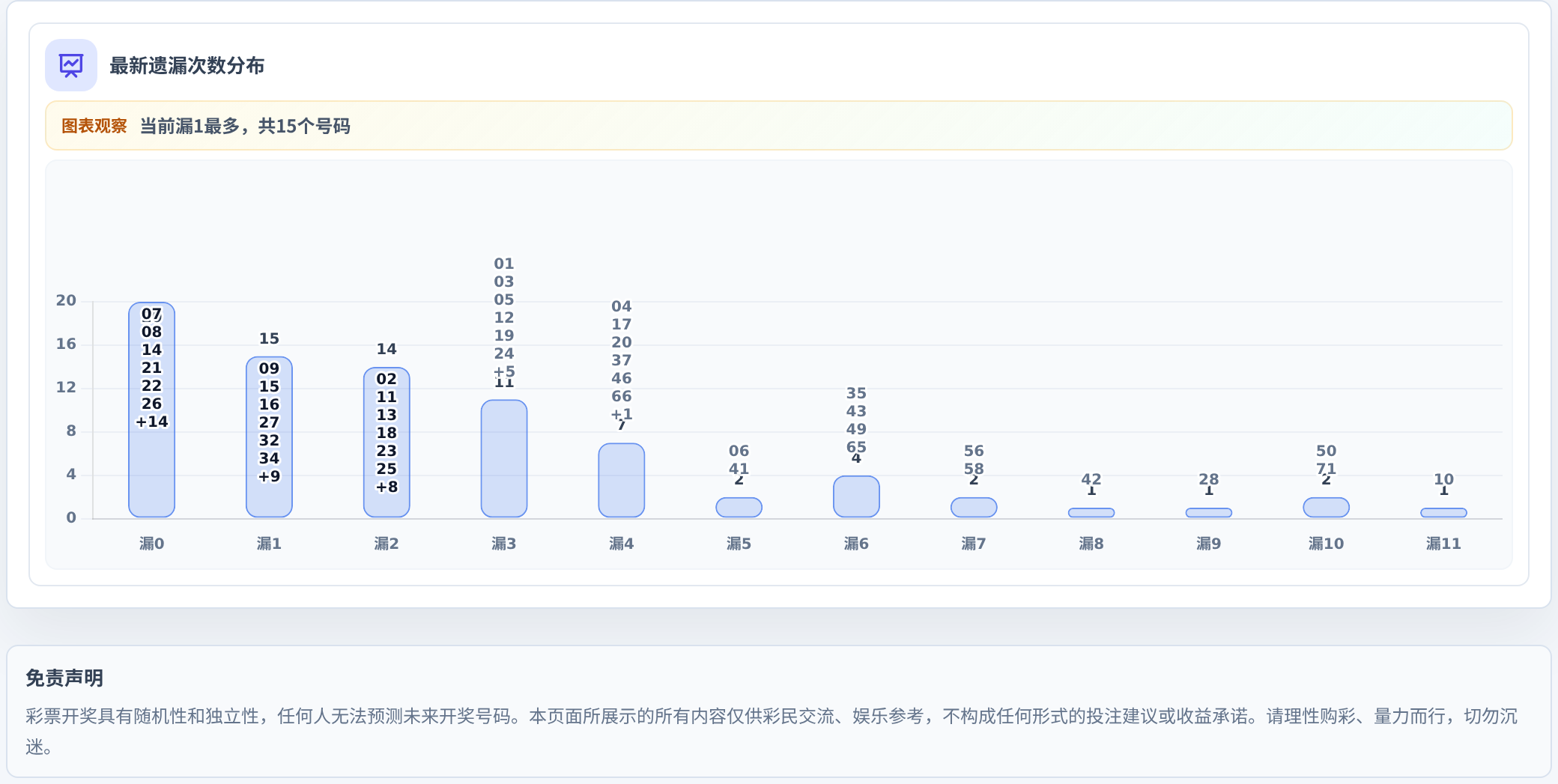Click number 28 above the 漏9 bar
1558x784 pixels.
[1209, 478]
